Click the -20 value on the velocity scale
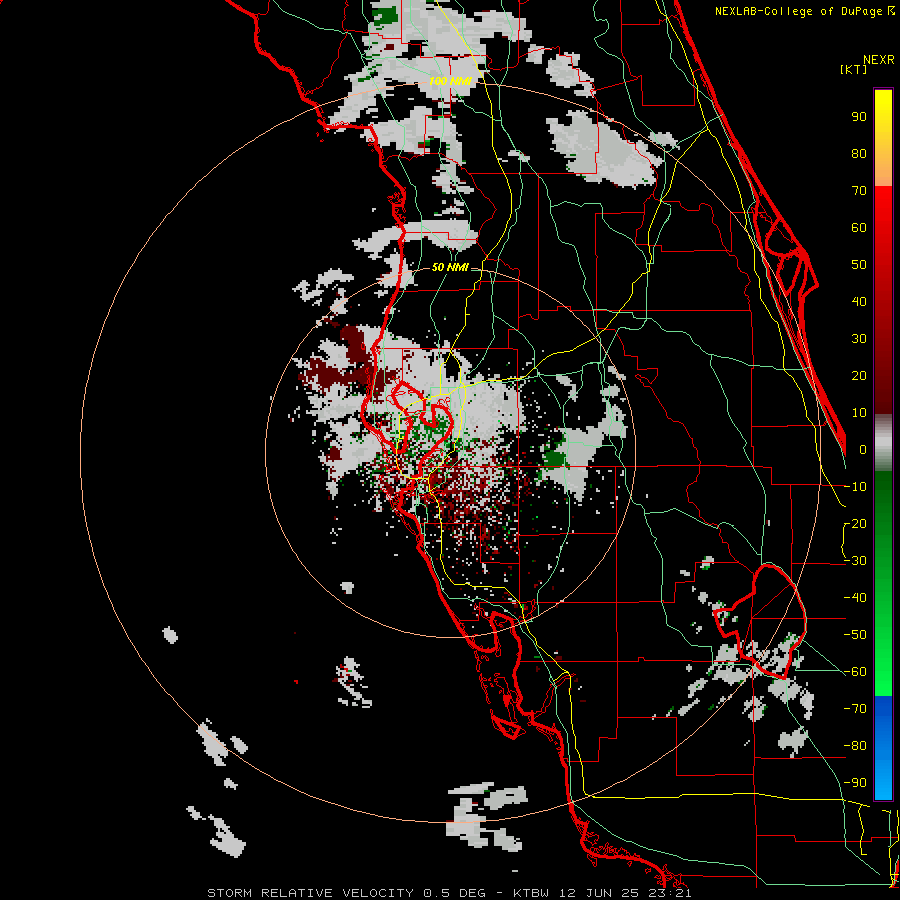900x900 pixels. (x=855, y=523)
